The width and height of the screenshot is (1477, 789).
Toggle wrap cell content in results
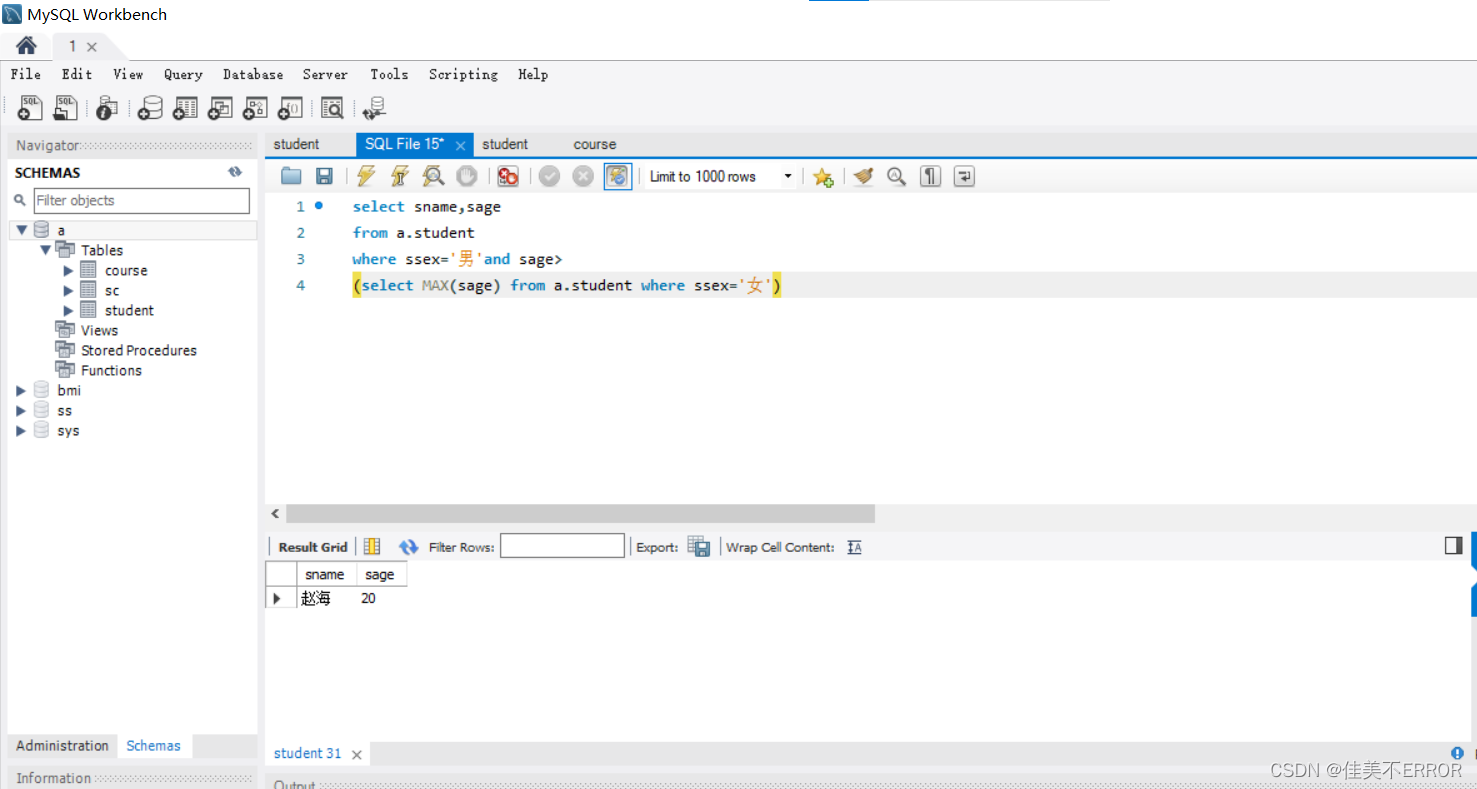click(854, 547)
